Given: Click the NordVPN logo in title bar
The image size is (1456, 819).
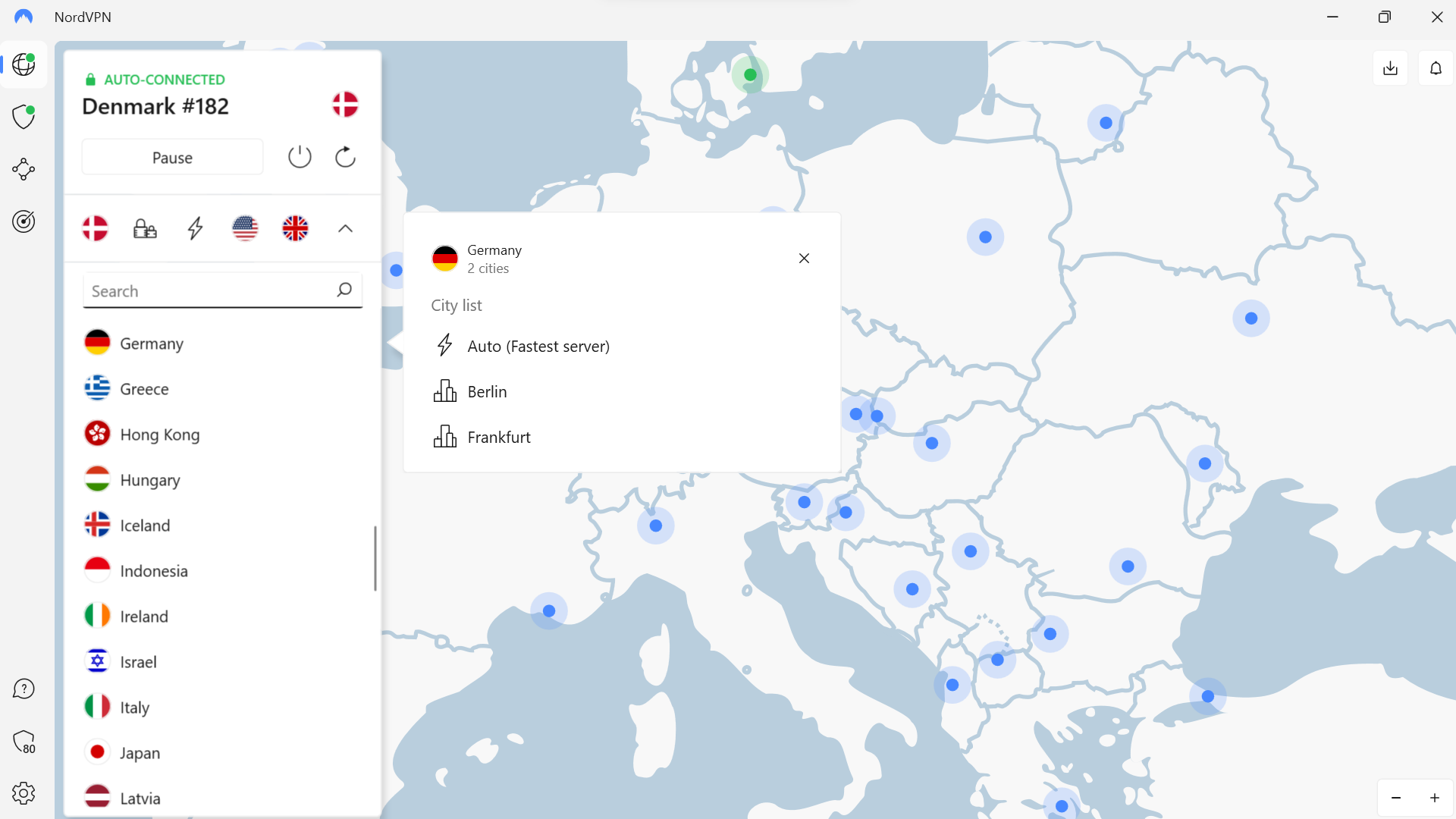Looking at the screenshot, I should (24, 17).
